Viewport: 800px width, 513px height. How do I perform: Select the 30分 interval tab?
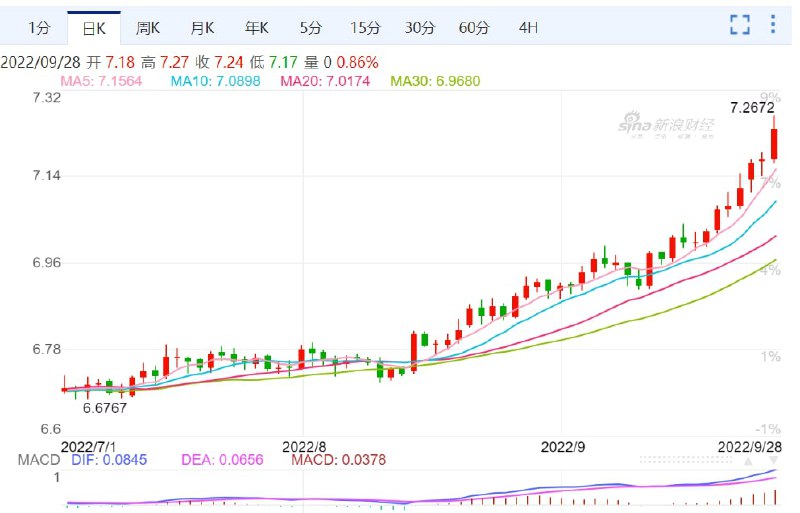pos(419,27)
